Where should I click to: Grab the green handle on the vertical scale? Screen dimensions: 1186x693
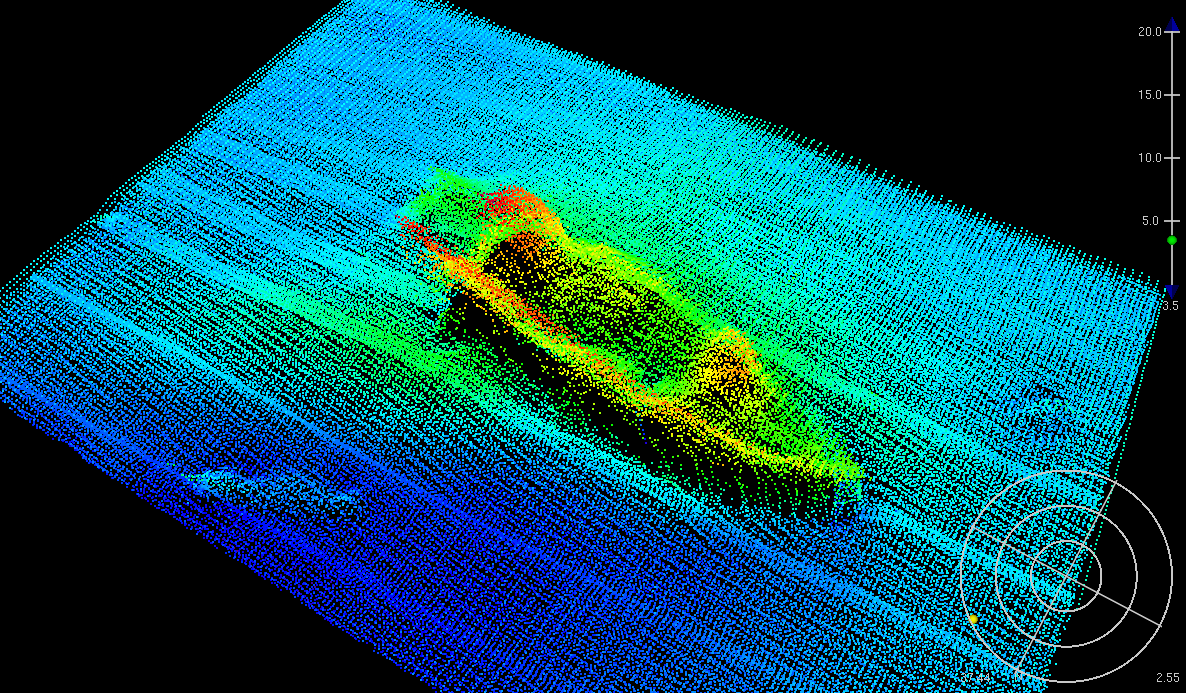pyautogui.click(x=1172, y=240)
